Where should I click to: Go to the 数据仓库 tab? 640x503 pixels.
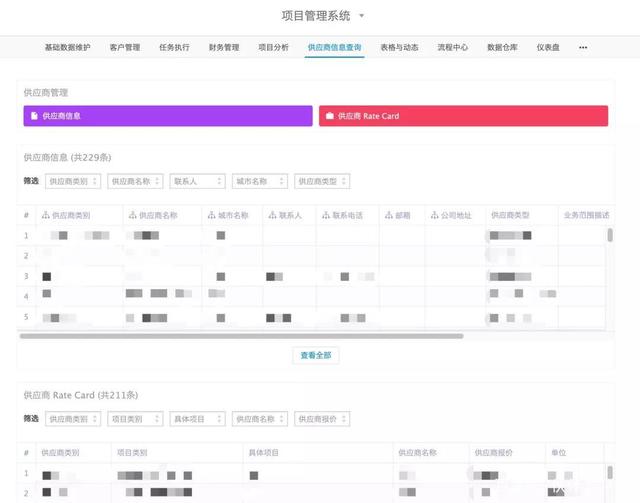tap(502, 47)
